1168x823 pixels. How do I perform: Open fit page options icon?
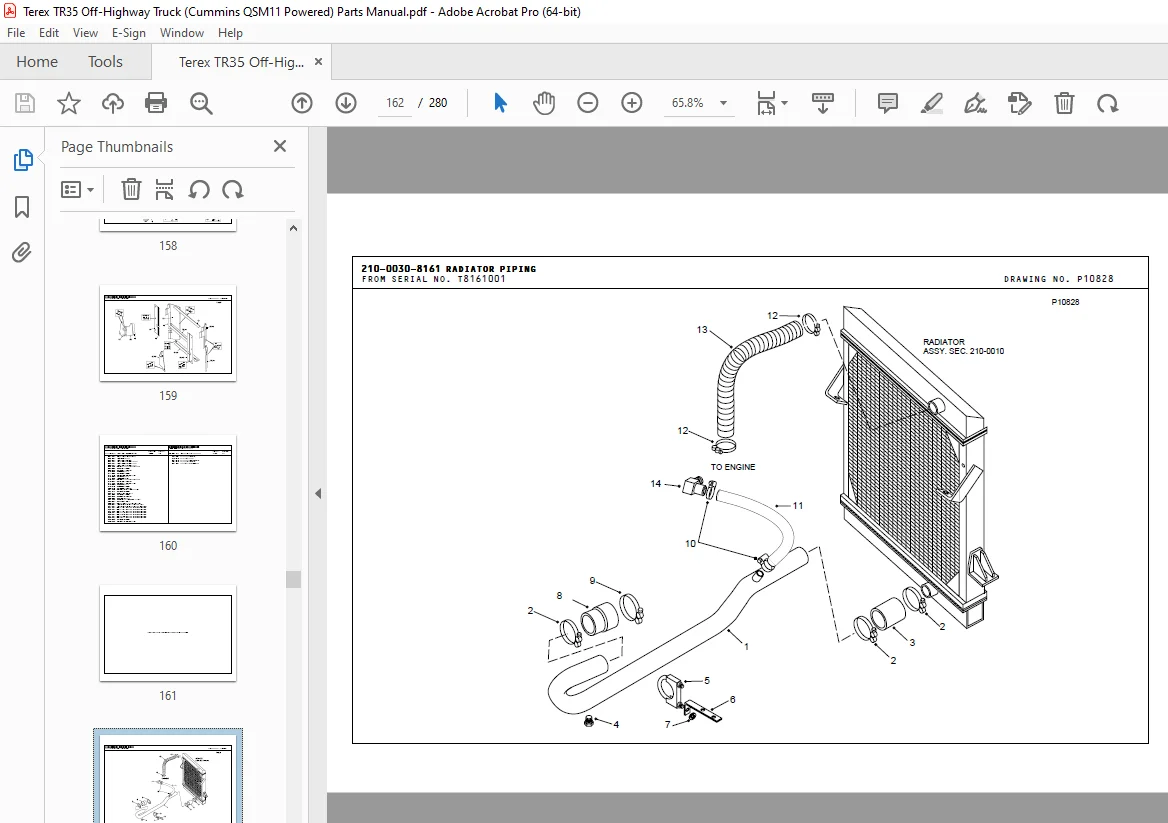772,103
